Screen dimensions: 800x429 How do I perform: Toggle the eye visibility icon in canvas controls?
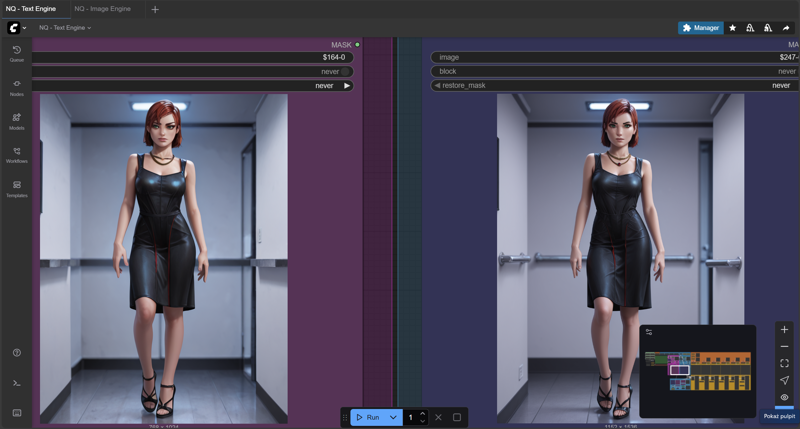(x=784, y=397)
